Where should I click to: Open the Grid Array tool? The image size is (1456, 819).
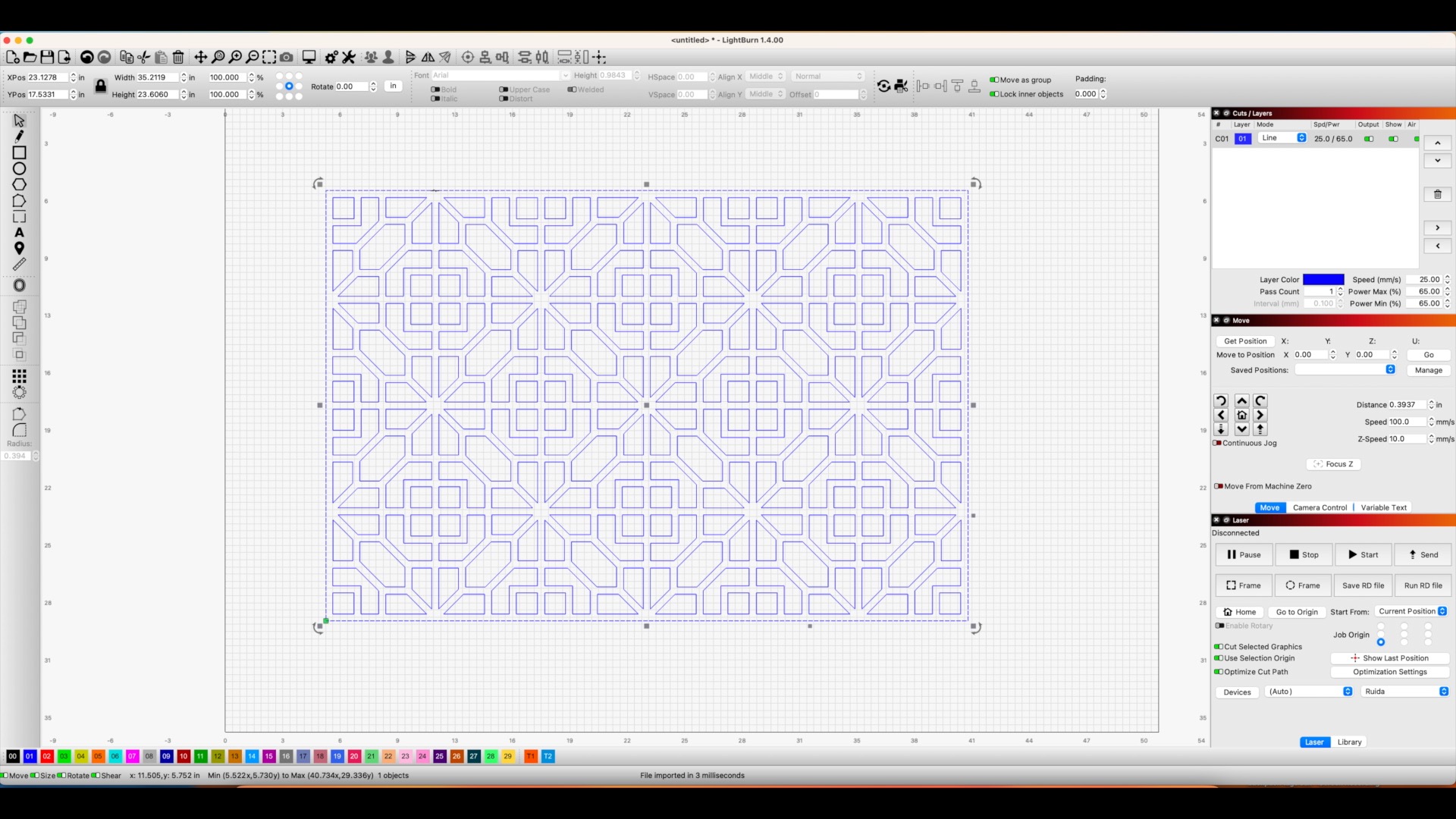point(19,376)
